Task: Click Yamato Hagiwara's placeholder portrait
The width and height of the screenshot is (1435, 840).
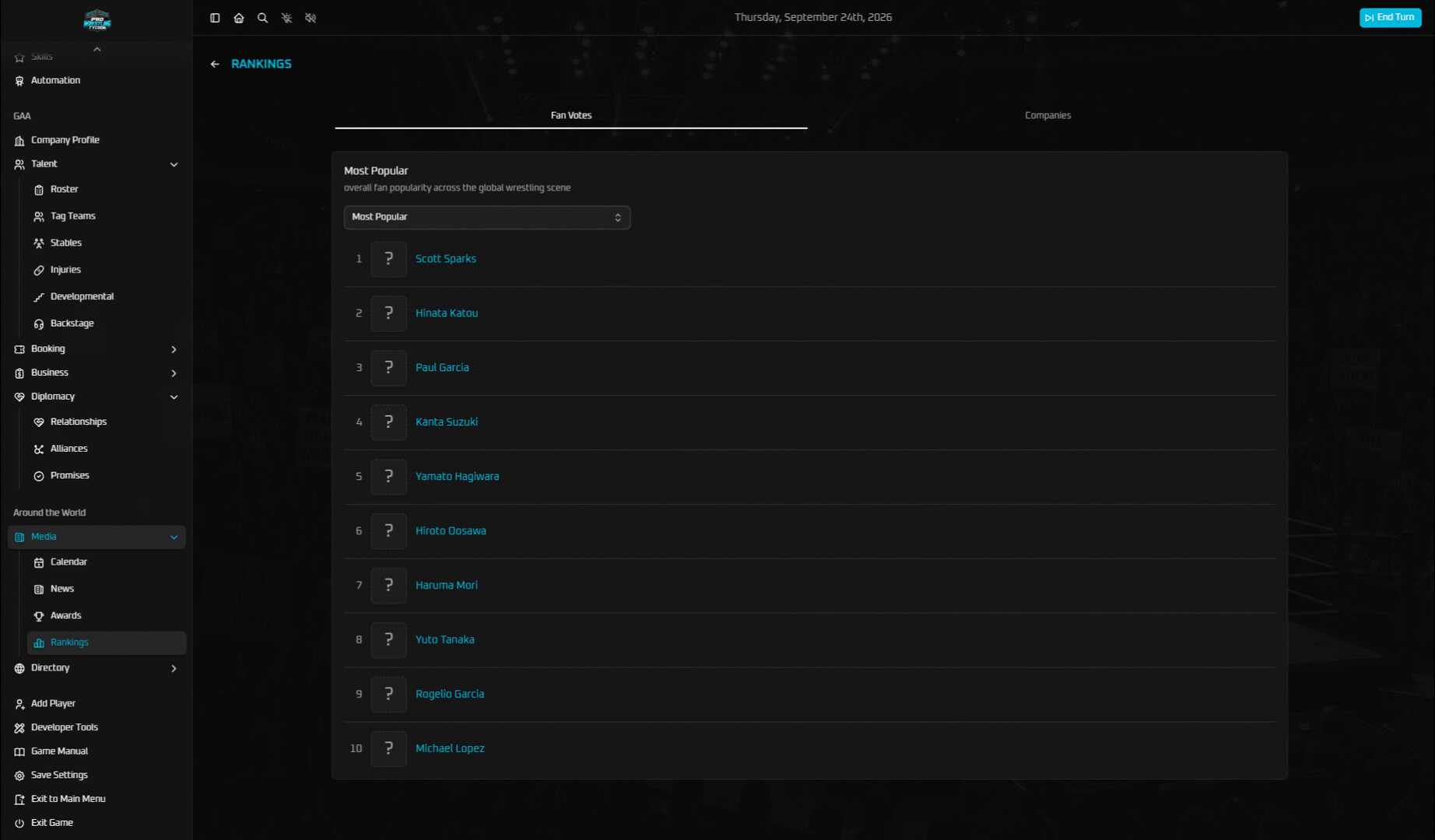Action: (388, 477)
